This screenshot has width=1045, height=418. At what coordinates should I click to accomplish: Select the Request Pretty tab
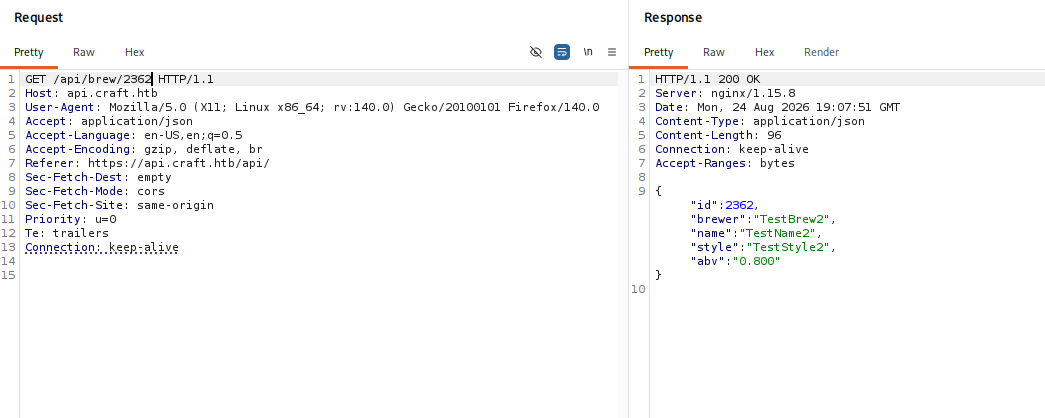tap(29, 52)
